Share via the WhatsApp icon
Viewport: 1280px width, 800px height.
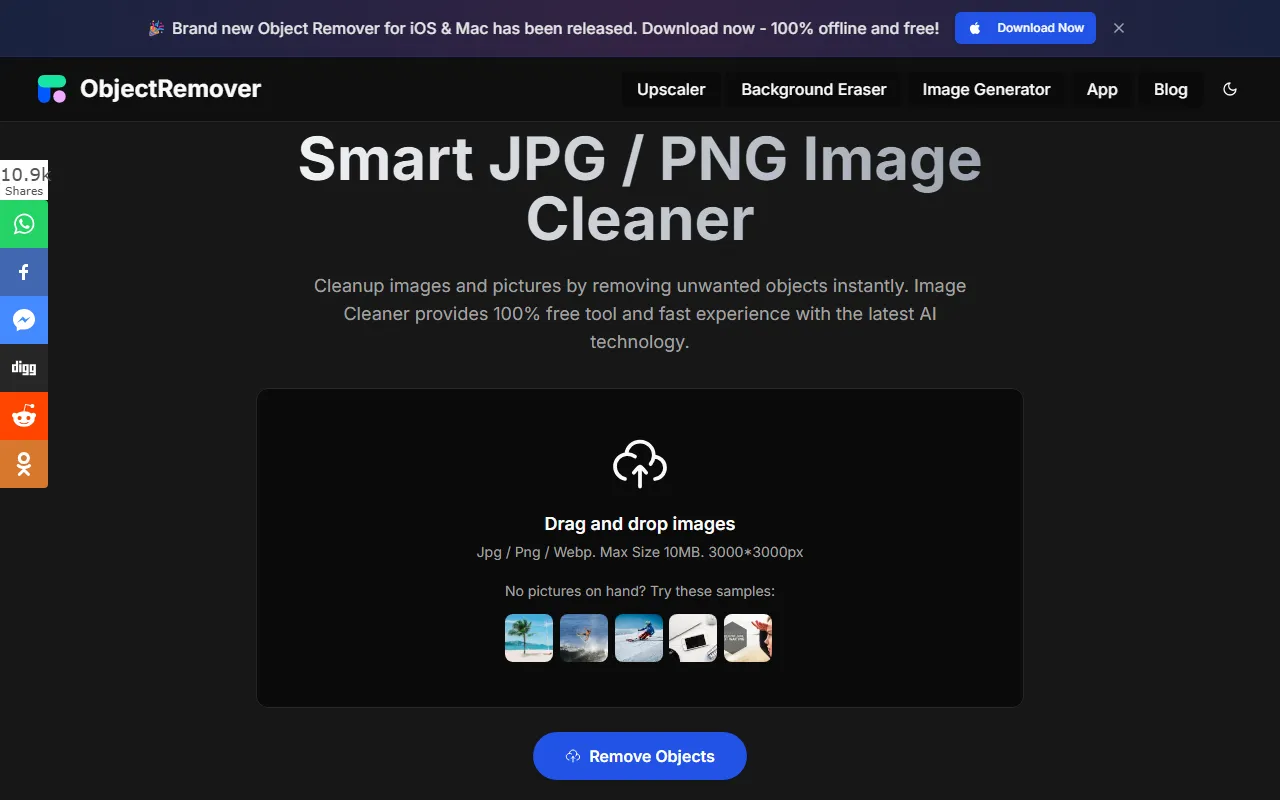[24, 224]
